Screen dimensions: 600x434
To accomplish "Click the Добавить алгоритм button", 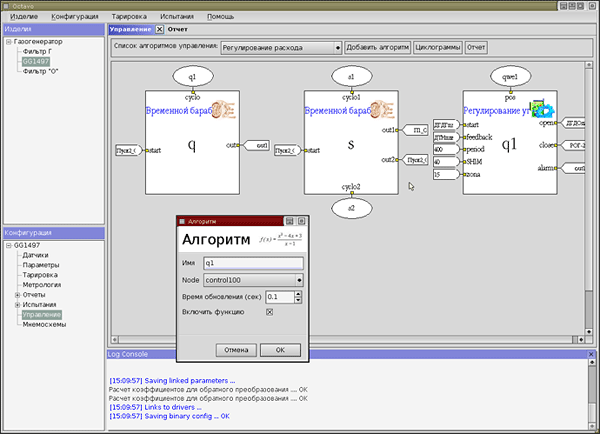I will tap(378, 47).
